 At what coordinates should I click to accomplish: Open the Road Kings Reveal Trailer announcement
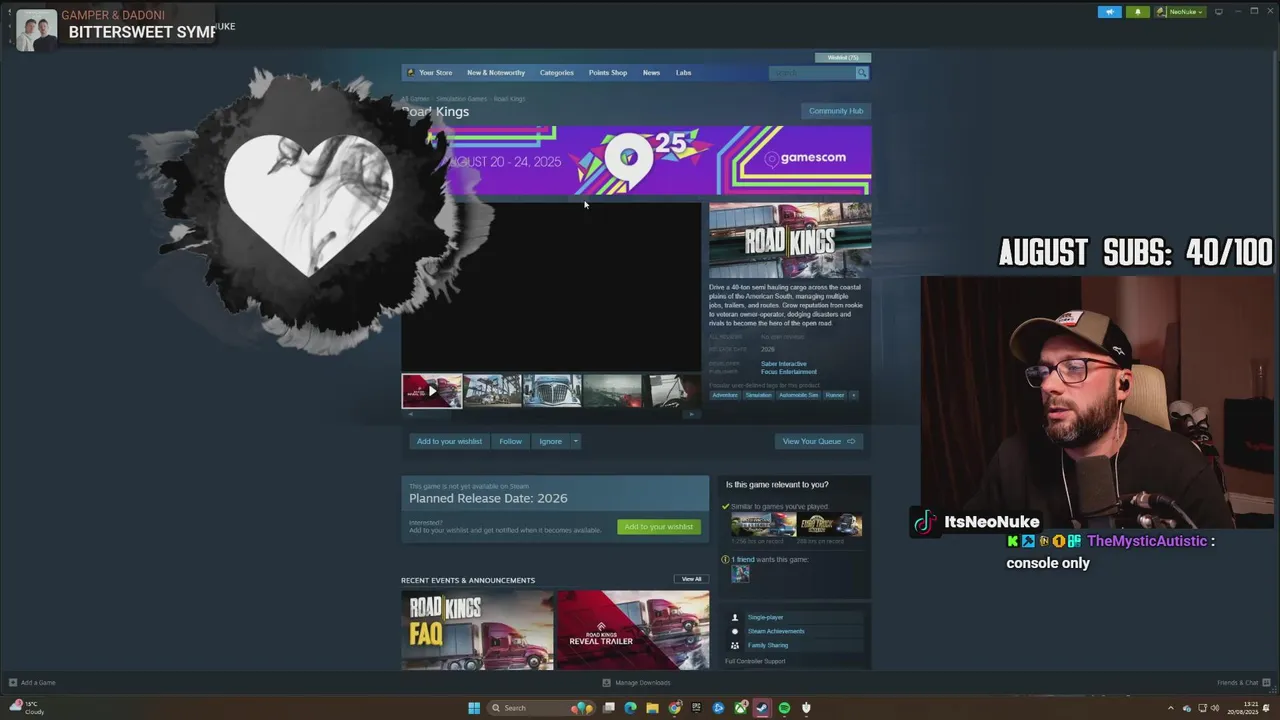633,630
